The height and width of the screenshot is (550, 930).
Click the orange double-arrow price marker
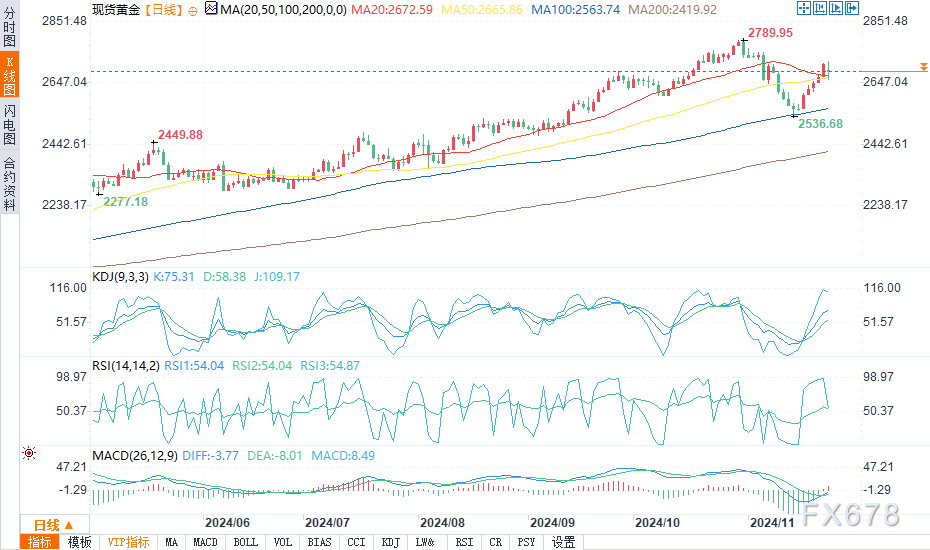click(923, 67)
